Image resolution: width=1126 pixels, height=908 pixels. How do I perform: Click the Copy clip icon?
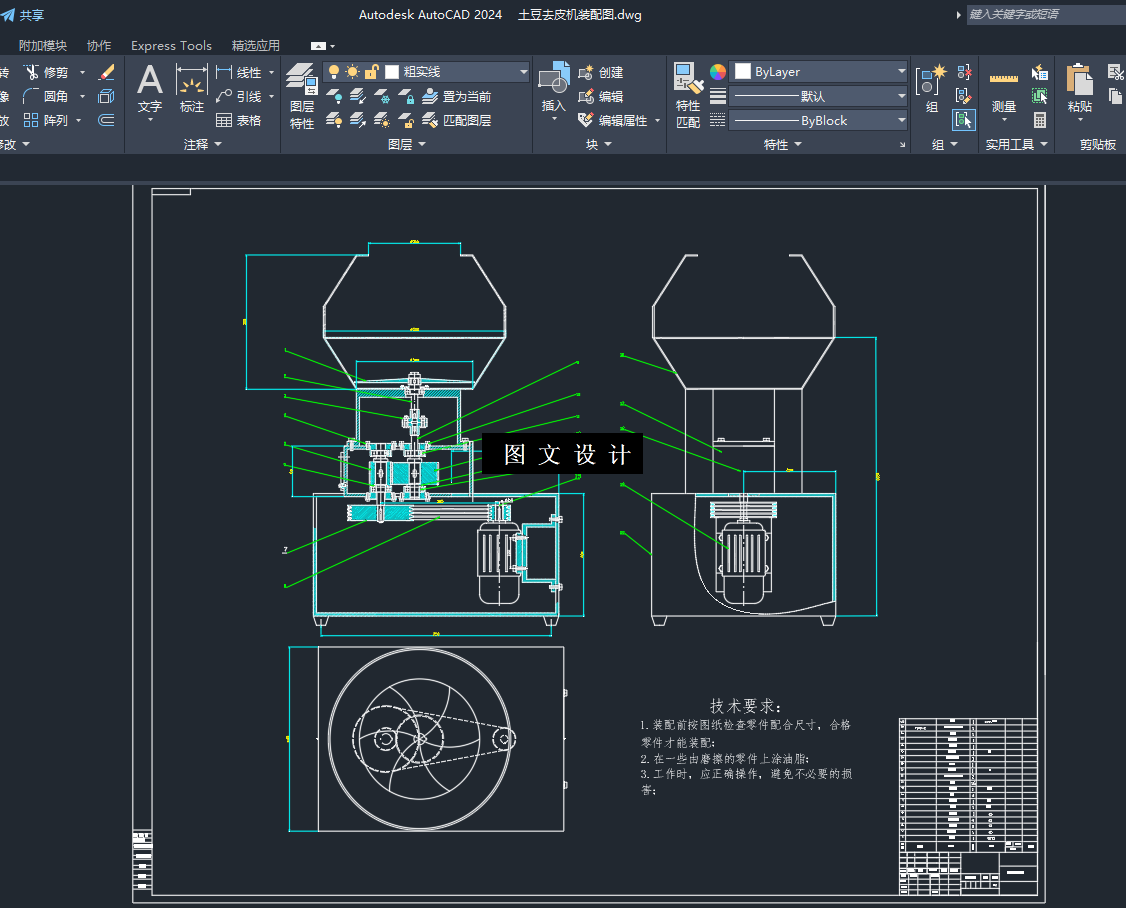click(x=1115, y=96)
